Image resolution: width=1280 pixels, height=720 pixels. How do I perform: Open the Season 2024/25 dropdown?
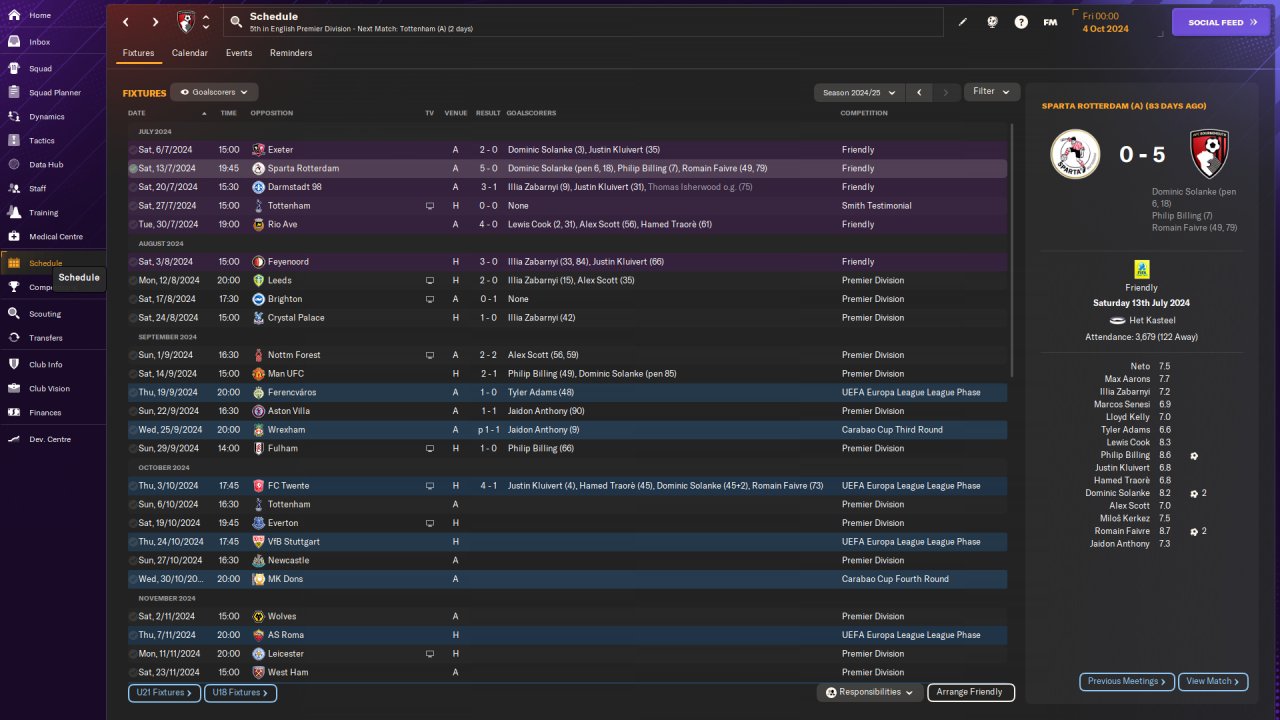(x=858, y=92)
